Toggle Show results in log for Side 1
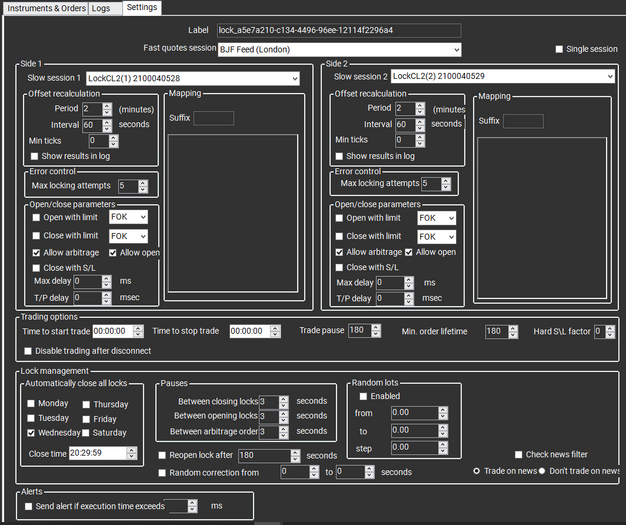 click(35, 156)
